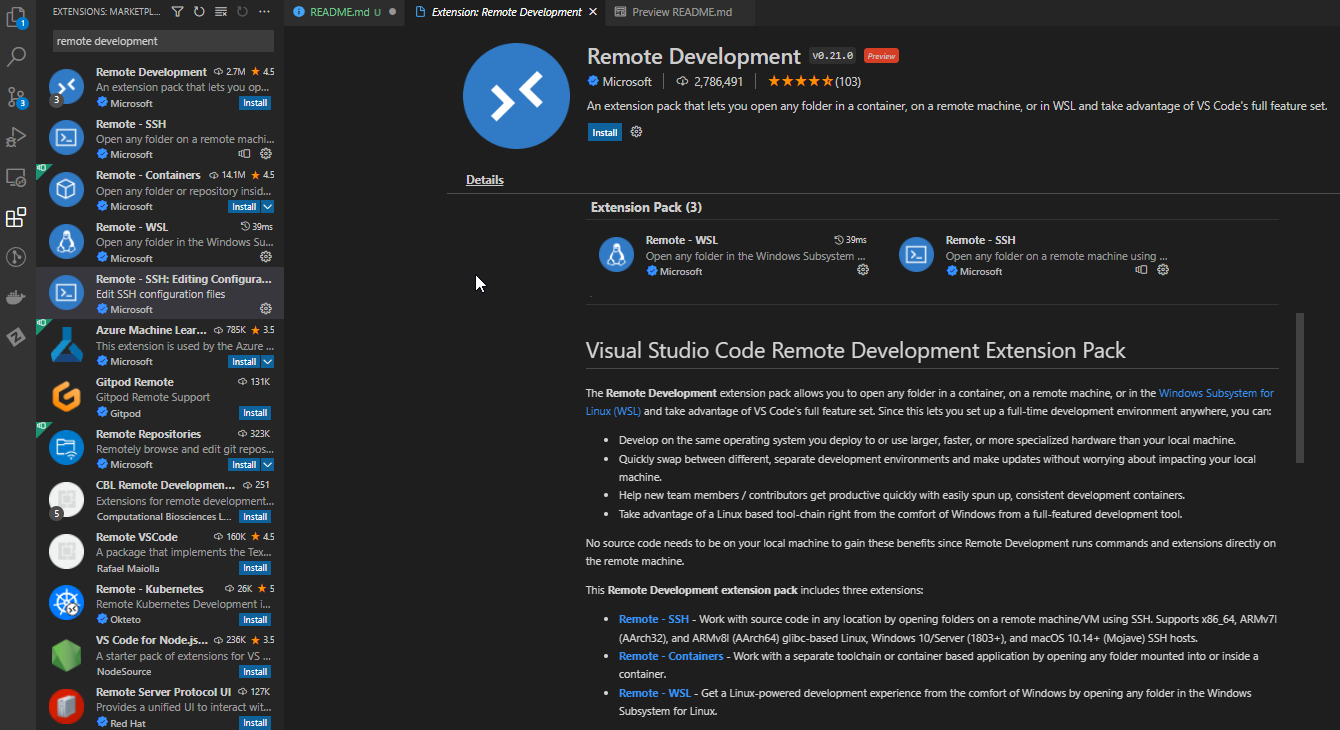The width and height of the screenshot is (1340, 730).
Task: Open the Docker whale view
Action: click(x=16, y=297)
